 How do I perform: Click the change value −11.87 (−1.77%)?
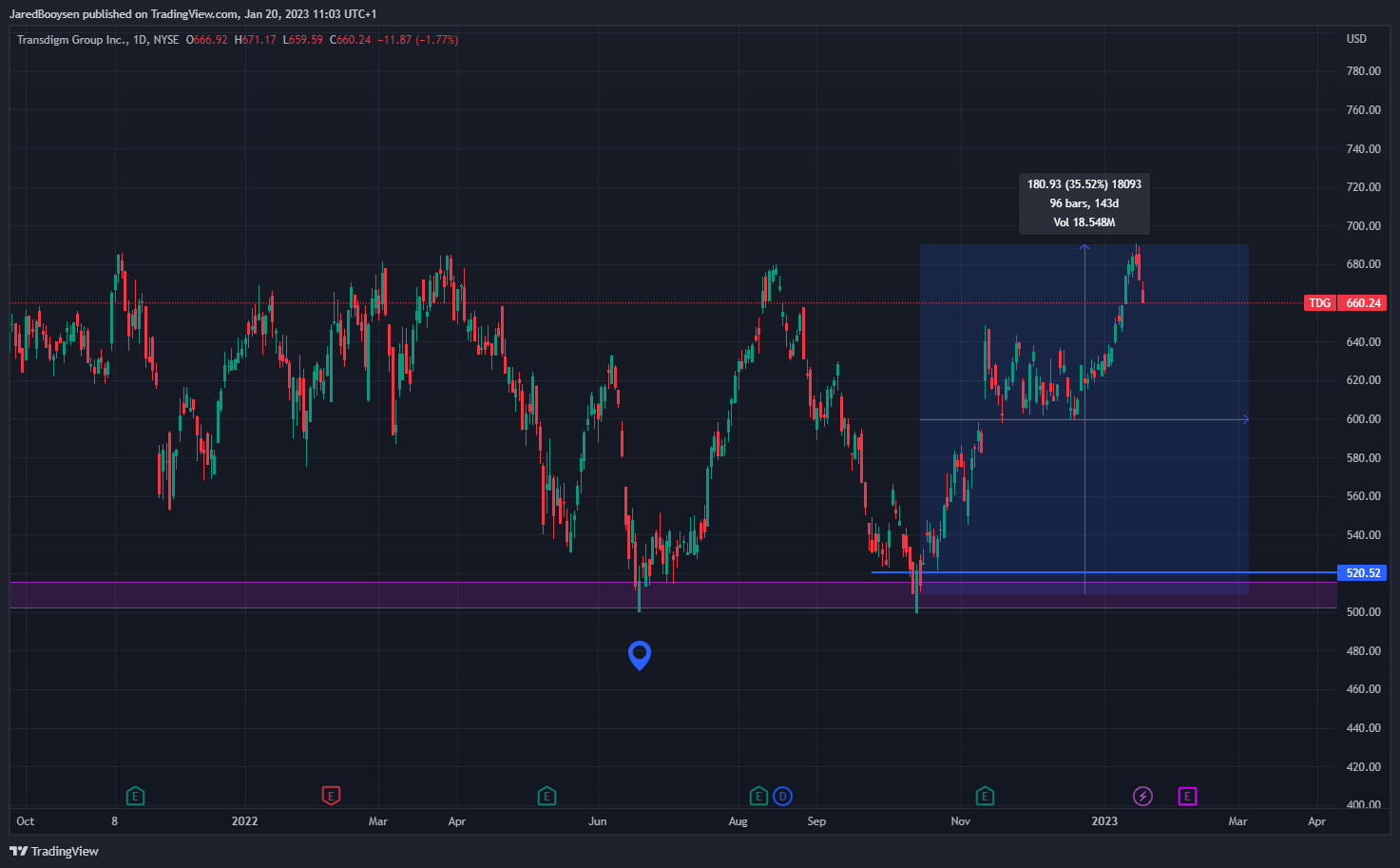[x=418, y=40]
